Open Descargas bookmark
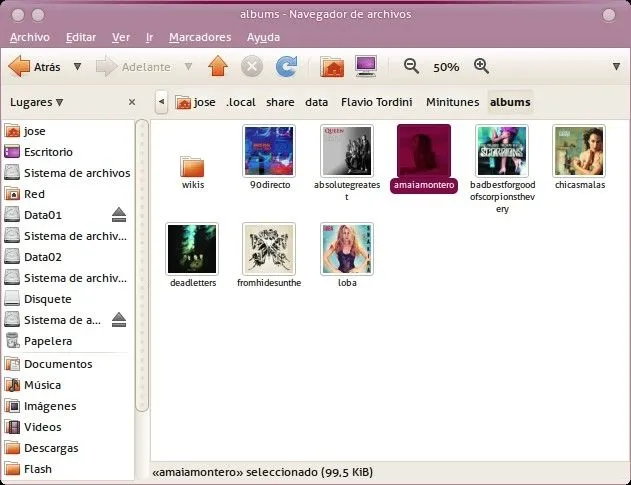Image resolution: width=631 pixels, height=485 pixels. (68, 448)
